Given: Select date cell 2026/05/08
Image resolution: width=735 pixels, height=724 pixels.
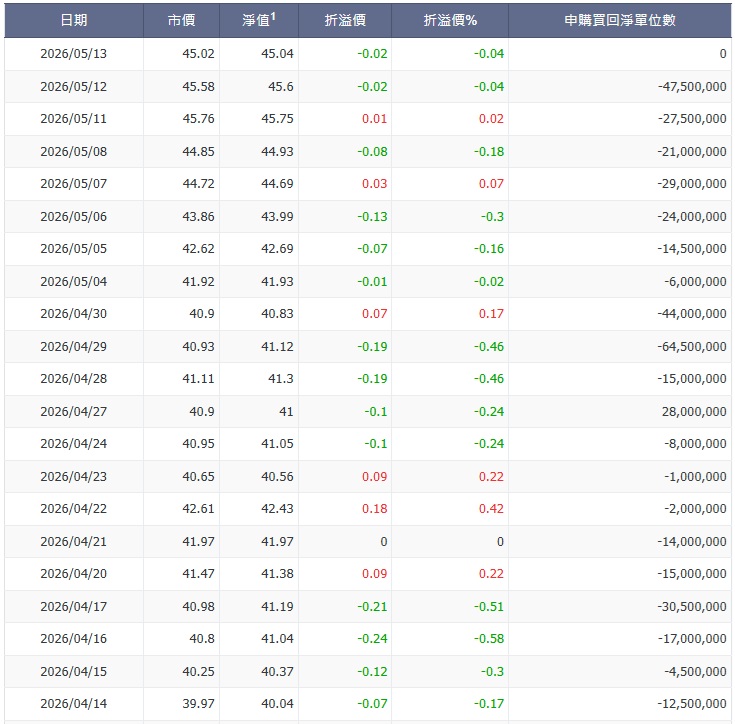Looking at the screenshot, I should tap(74, 152).
